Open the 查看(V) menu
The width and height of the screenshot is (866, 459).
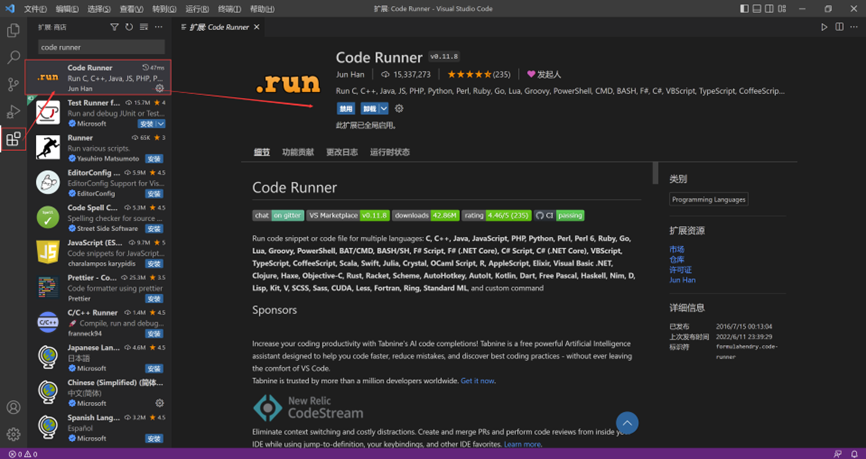pos(131,9)
